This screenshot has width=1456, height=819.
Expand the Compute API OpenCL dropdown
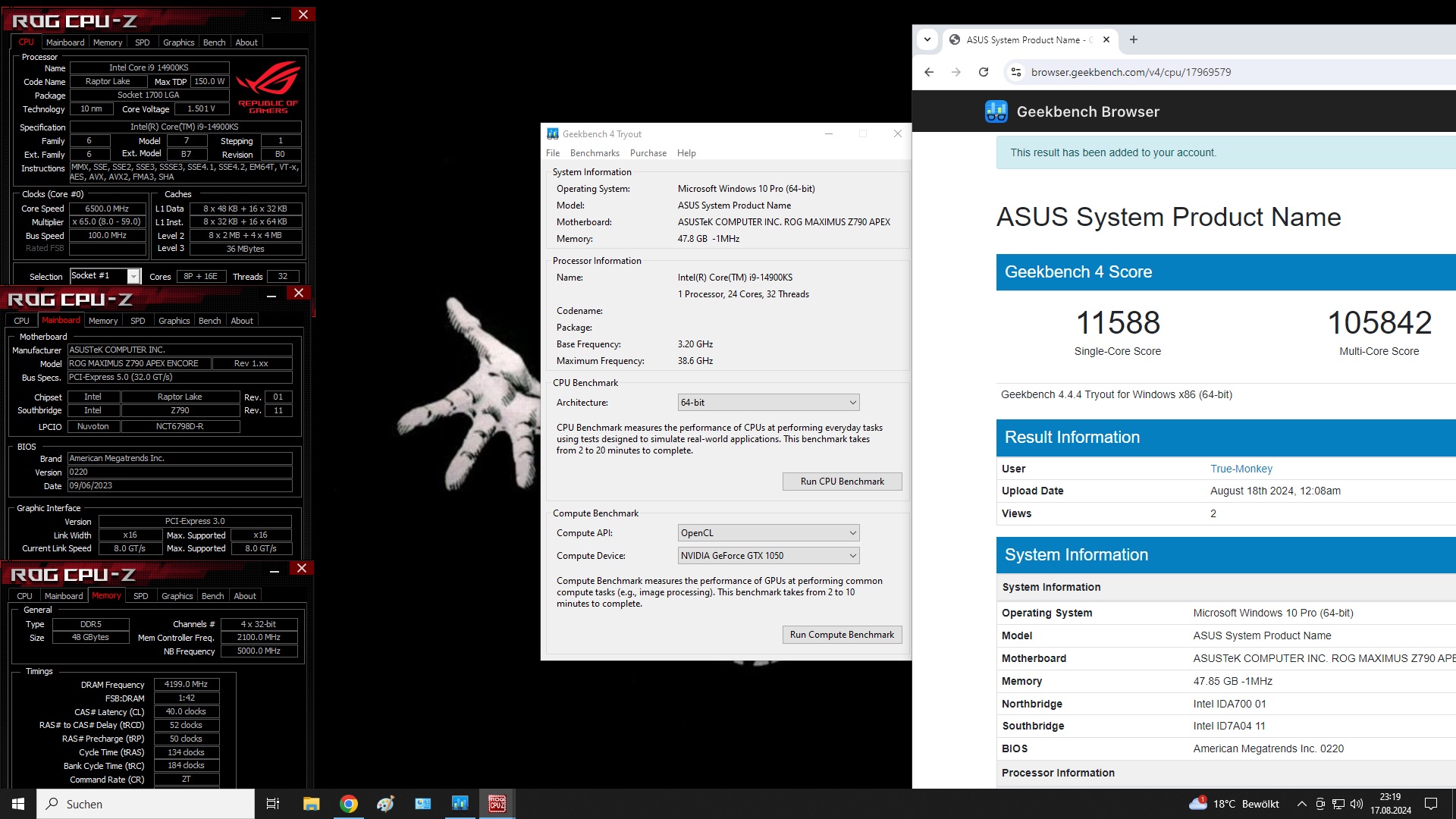pos(768,533)
